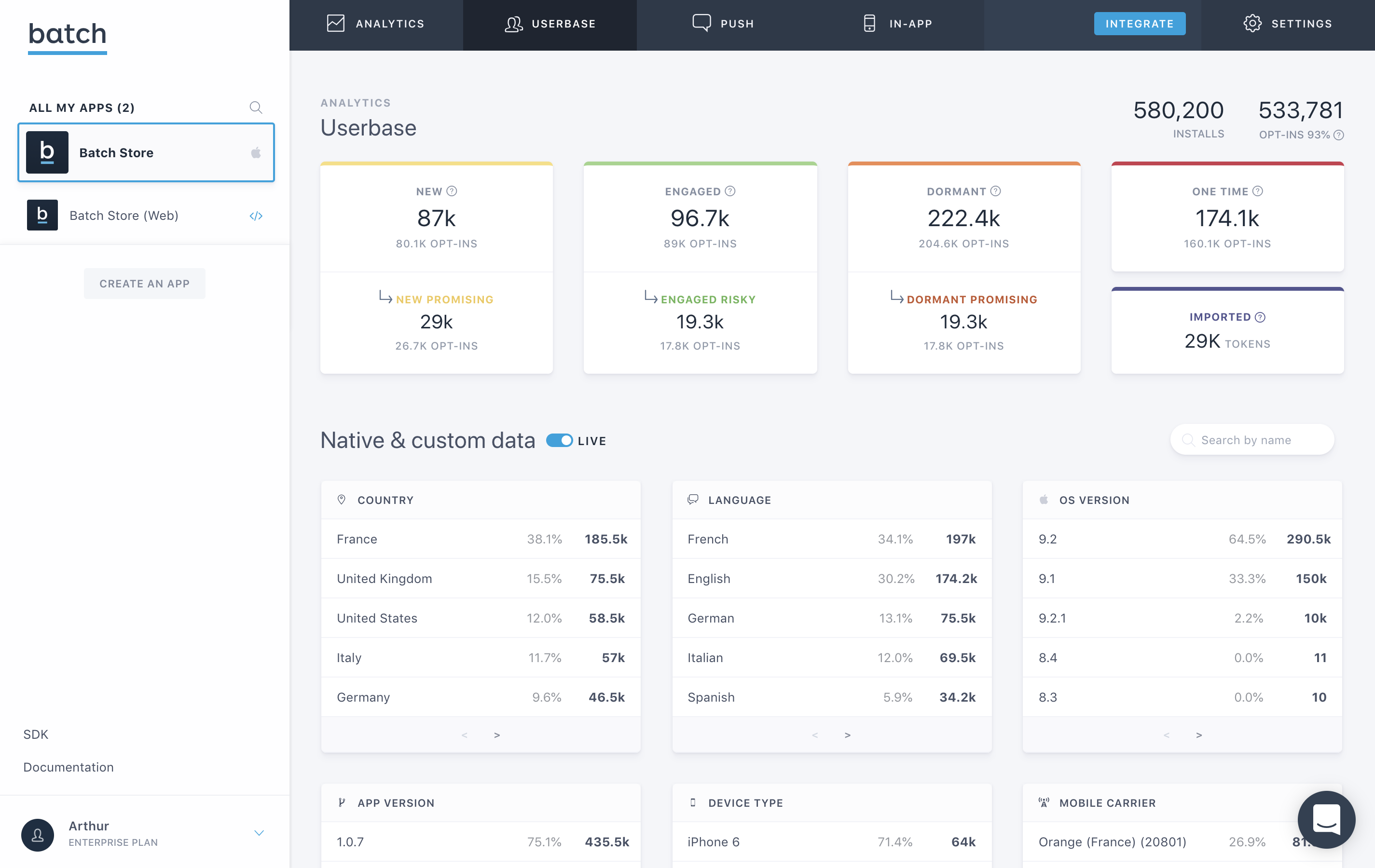
Task: Click the help icon next to Engaged
Action: pyautogui.click(x=730, y=191)
